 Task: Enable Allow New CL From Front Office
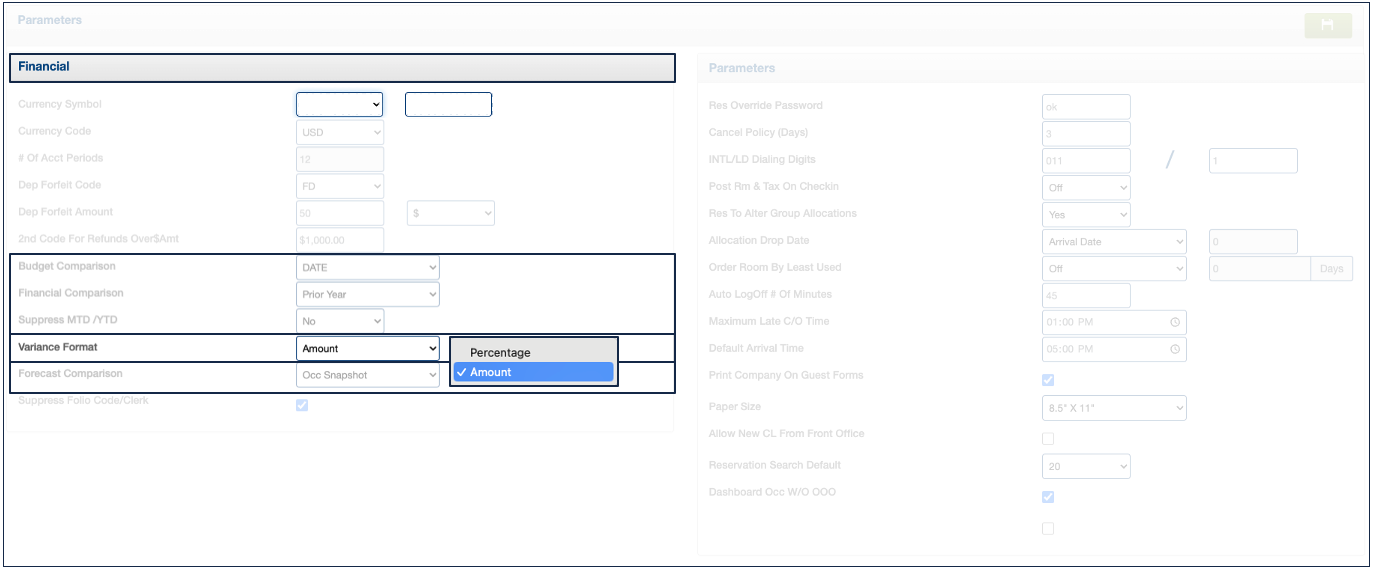pos(1048,438)
